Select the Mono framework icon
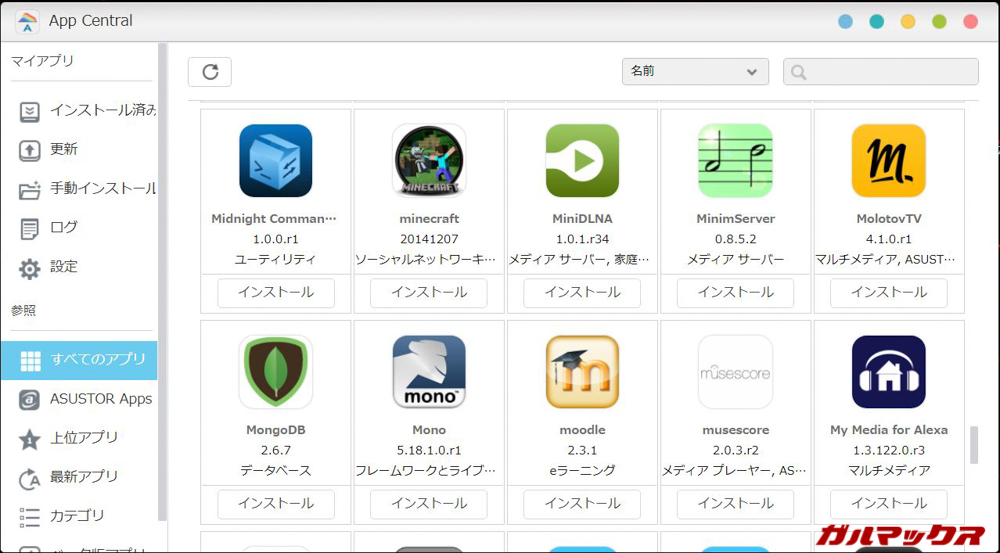This screenshot has height=553, width=1000. coord(429,372)
